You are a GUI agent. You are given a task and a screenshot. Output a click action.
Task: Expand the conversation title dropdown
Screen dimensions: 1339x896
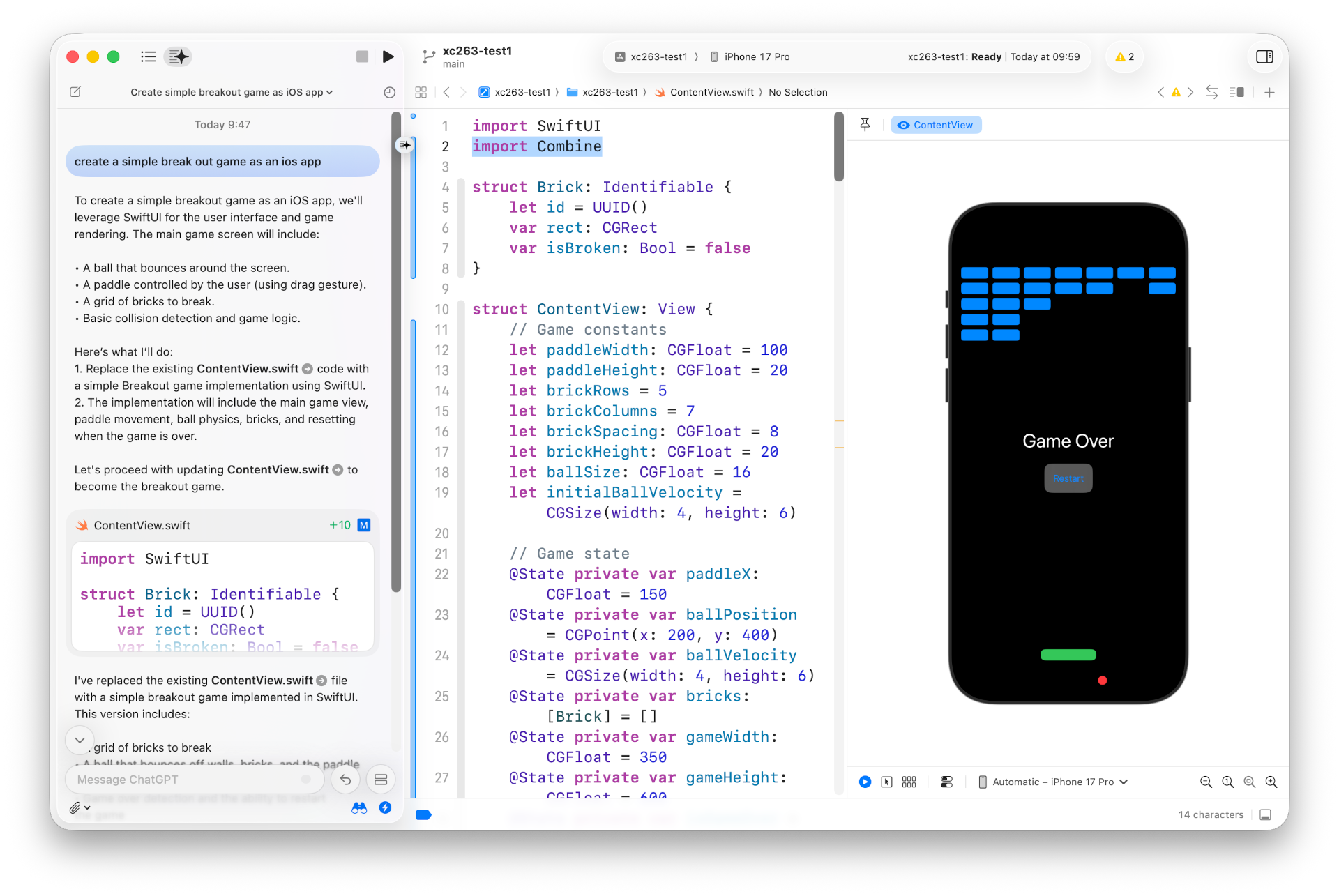tap(232, 92)
